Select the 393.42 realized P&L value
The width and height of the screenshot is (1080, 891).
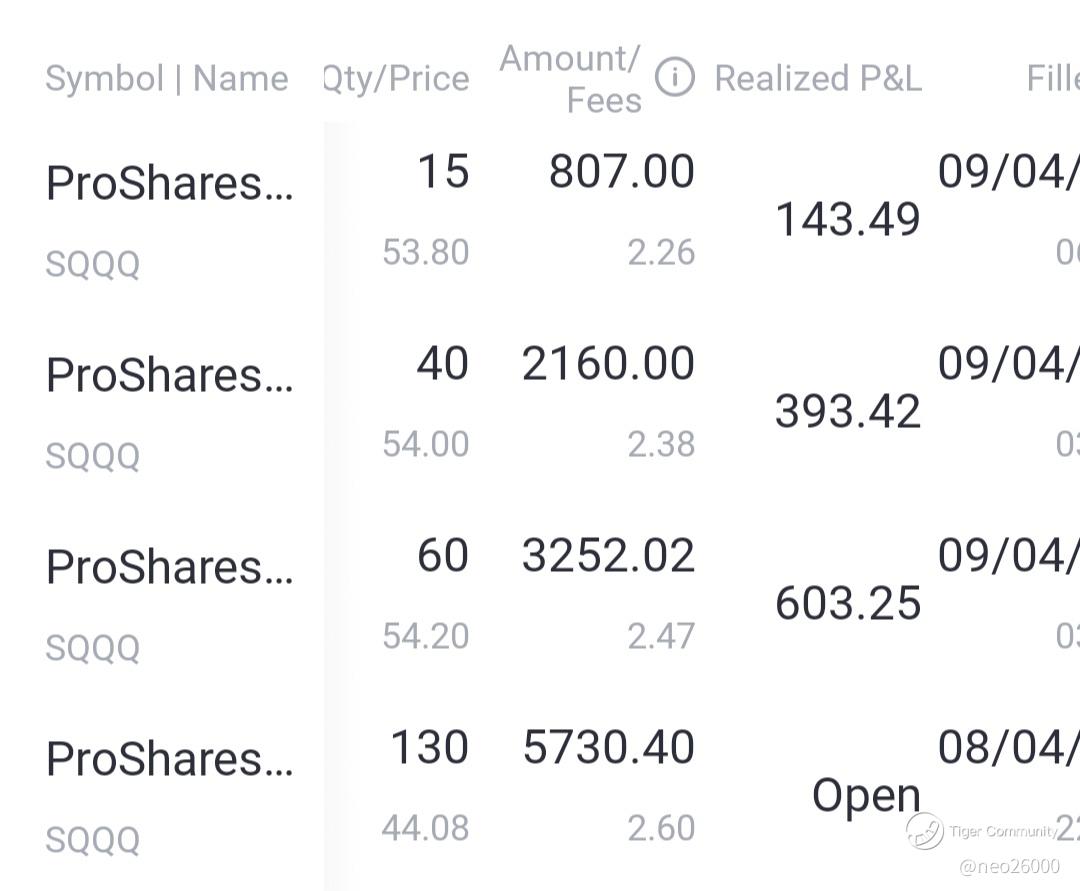coord(848,411)
